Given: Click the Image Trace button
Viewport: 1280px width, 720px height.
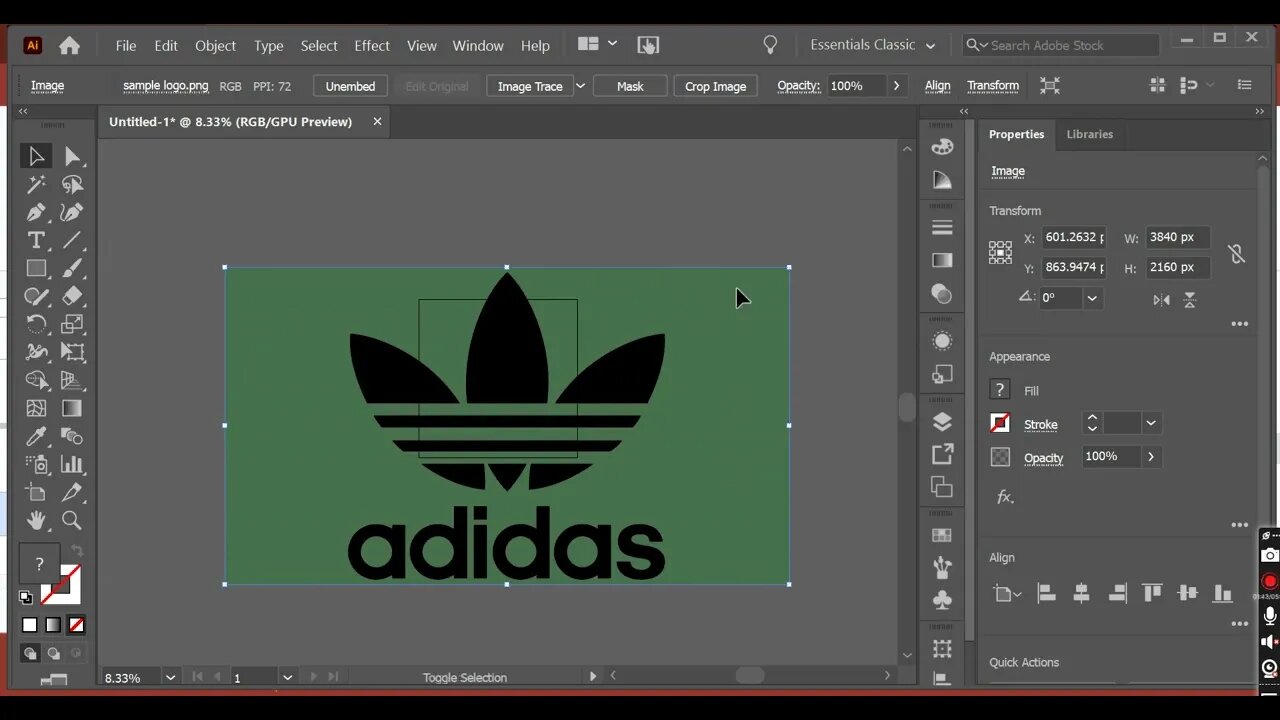Looking at the screenshot, I should pos(530,86).
